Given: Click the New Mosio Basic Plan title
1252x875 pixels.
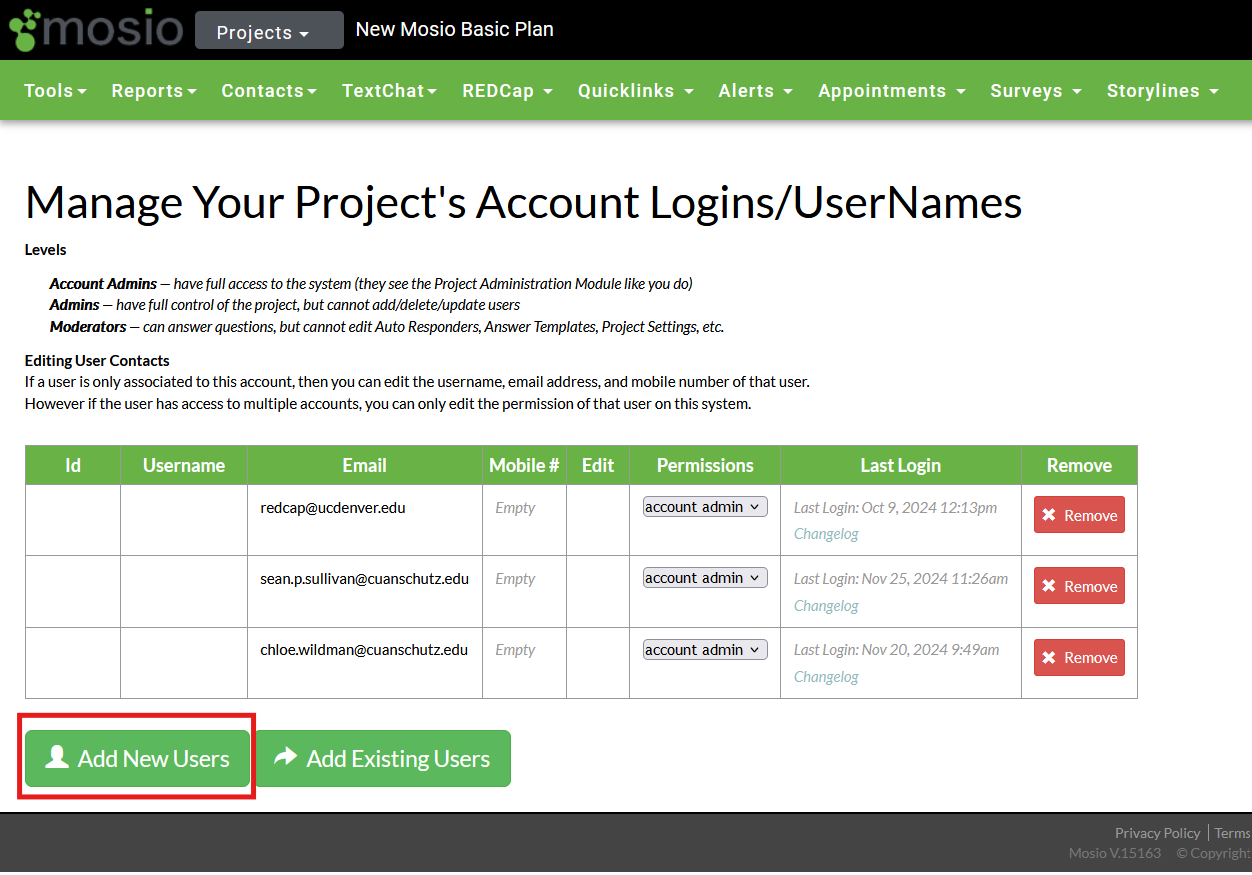Looking at the screenshot, I should point(455,30).
